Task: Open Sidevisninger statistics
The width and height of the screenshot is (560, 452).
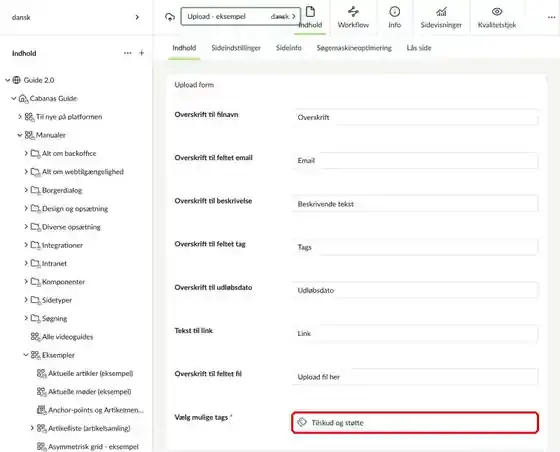Action: (x=441, y=17)
